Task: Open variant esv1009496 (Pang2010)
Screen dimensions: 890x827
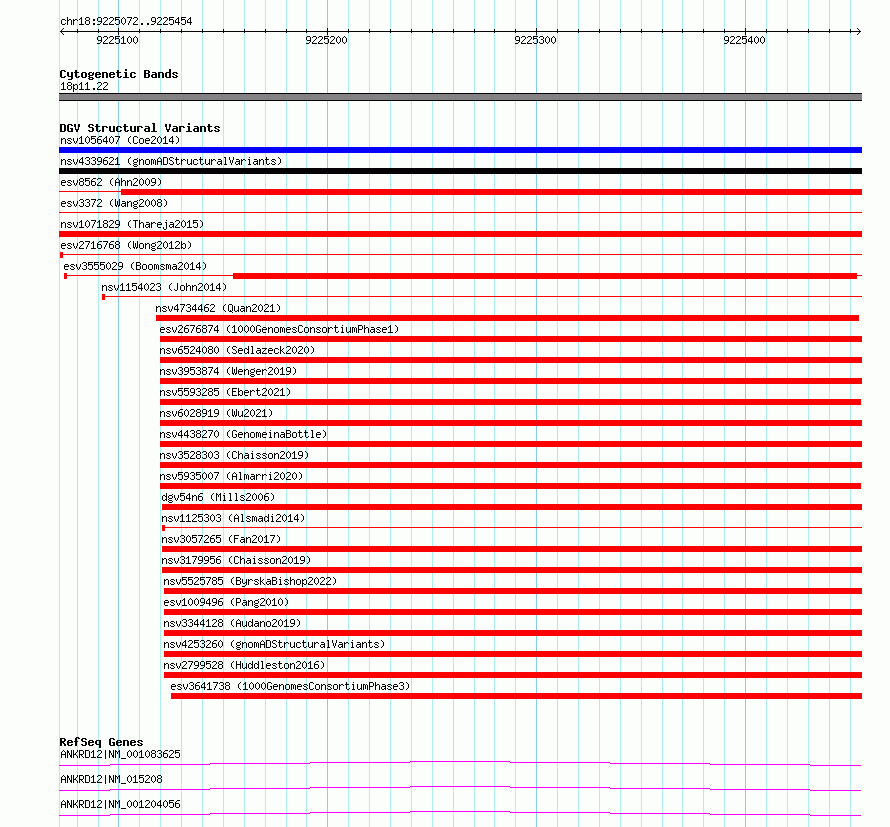Action: tap(226, 602)
